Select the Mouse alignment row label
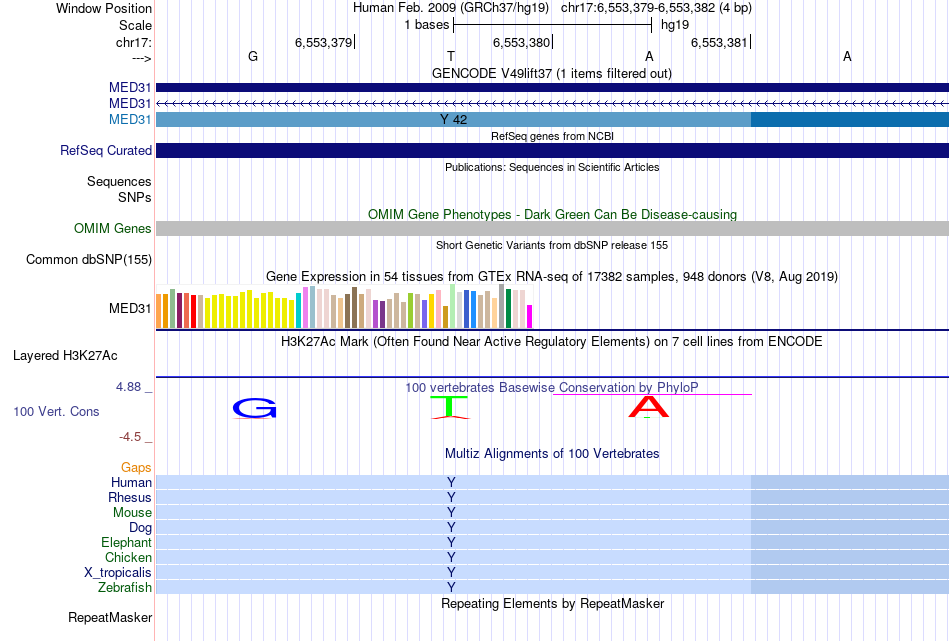Image resolution: width=950 pixels, height=641 pixels. 132,513
